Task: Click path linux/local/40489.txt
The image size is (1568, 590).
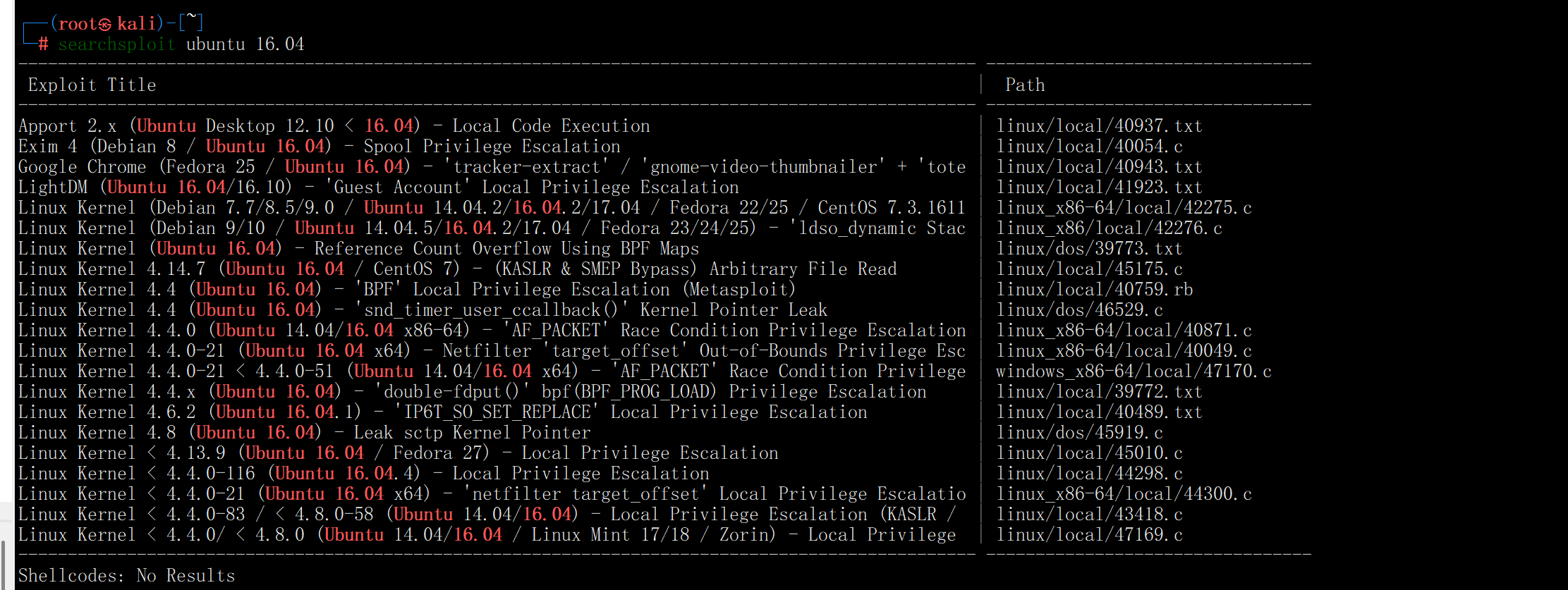Action: pyautogui.click(x=1099, y=412)
